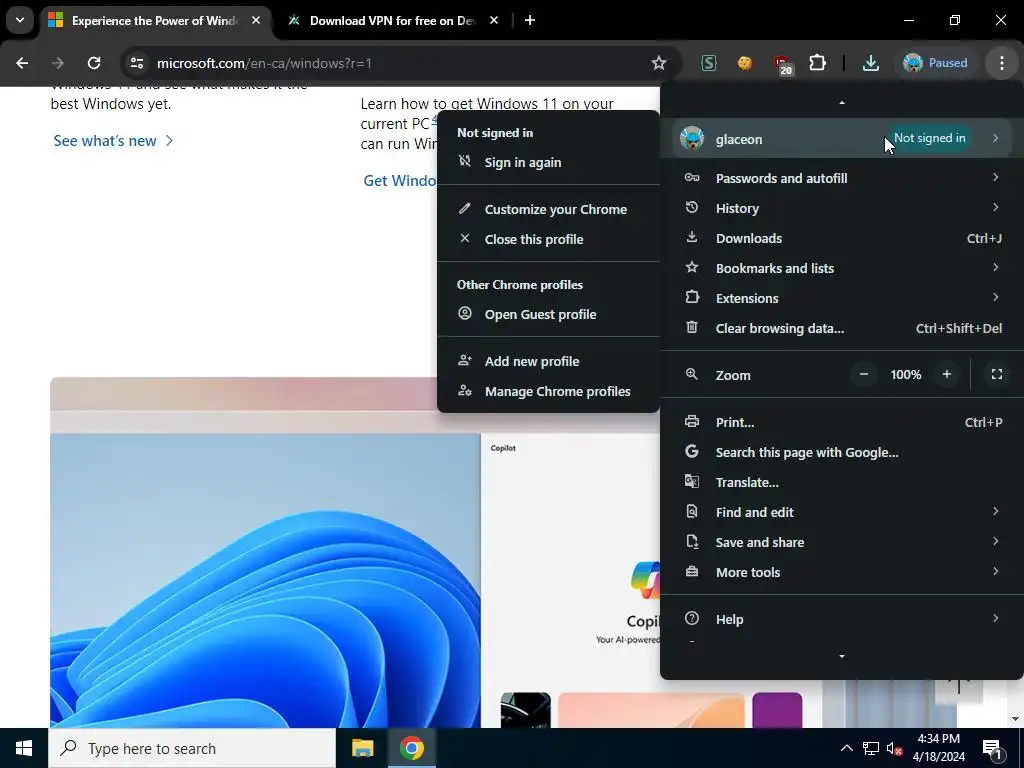Image resolution: width=1024 pixels, height=768 pixels.
Task: Open Downloads from the Chrome menu
Action: click(842, 238)
